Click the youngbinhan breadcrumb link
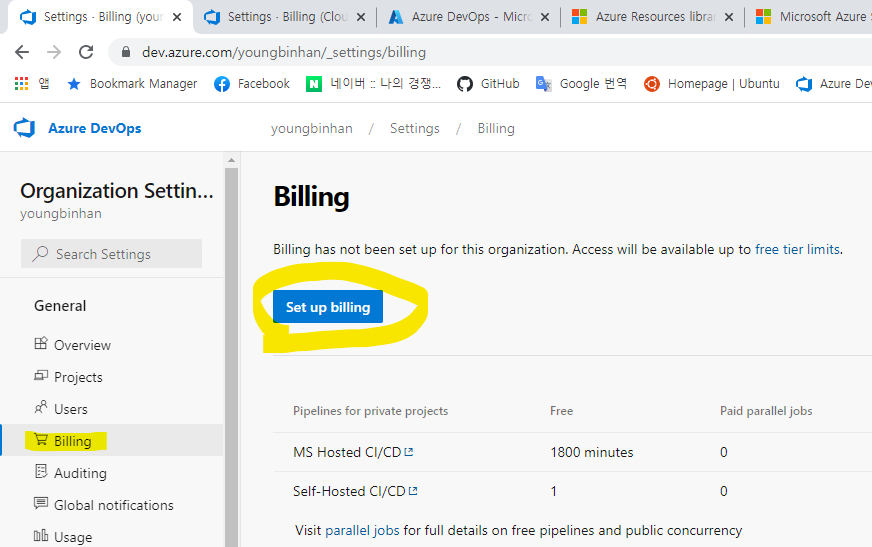872x547 pixels. click(x=312, y=128)
